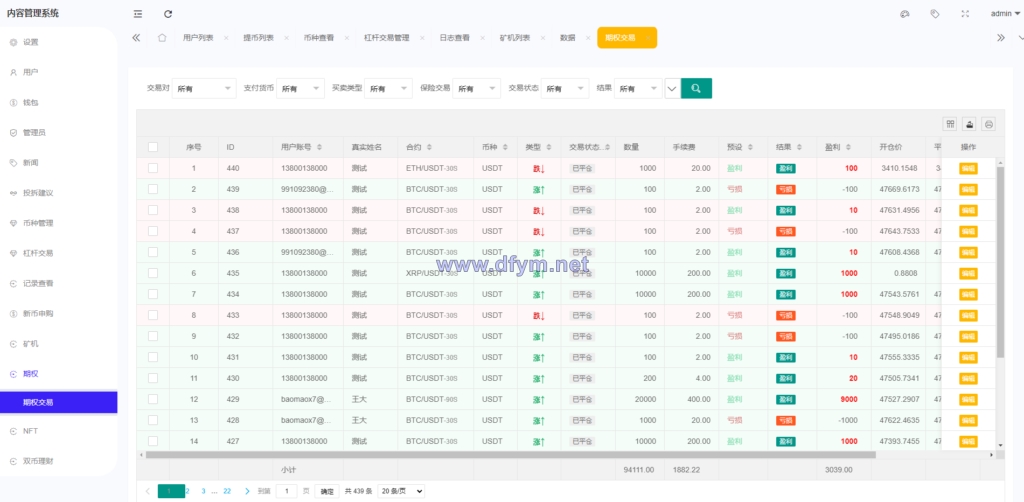Open the 支付货币 dropdown
Screen dimensions: 1024x502
pyautogui.click(x=300, y=88)
